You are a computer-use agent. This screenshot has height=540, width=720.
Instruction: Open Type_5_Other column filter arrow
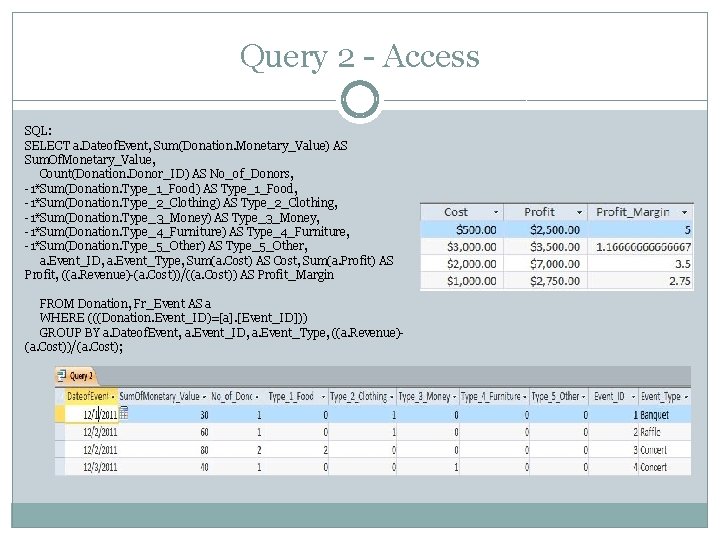584,397
